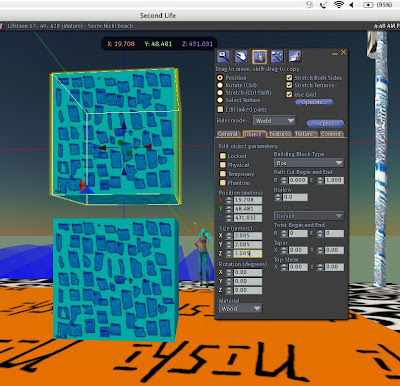Click the battery icon in menu bar
400x386 pixels.
[367, 5]
